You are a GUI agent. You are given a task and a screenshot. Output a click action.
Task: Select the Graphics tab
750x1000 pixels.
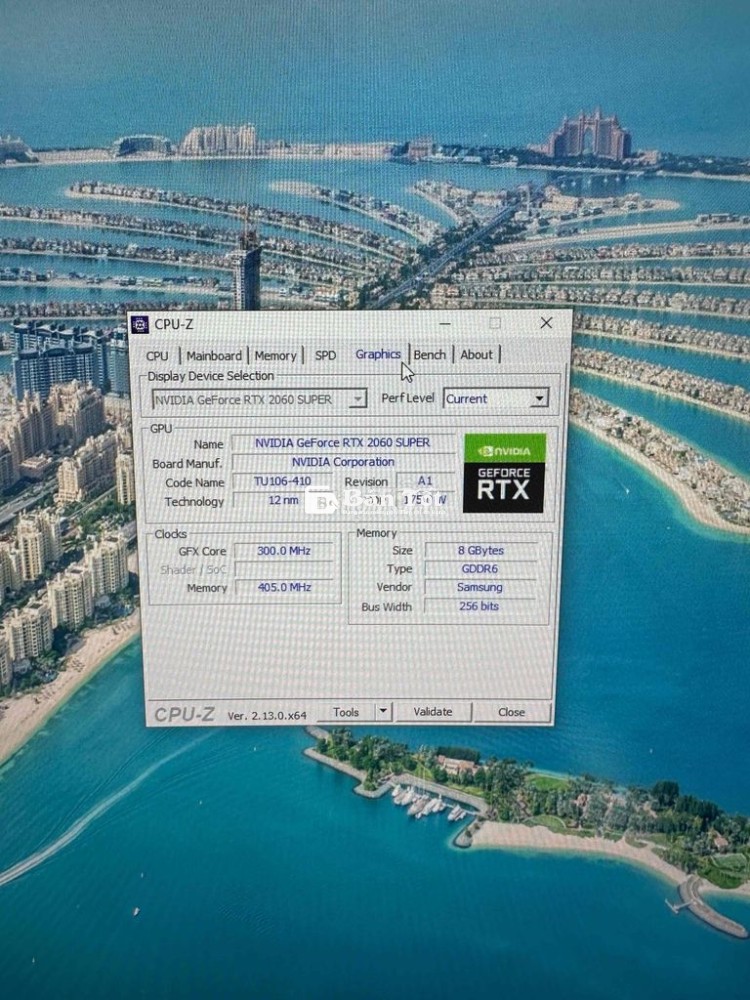378,354
